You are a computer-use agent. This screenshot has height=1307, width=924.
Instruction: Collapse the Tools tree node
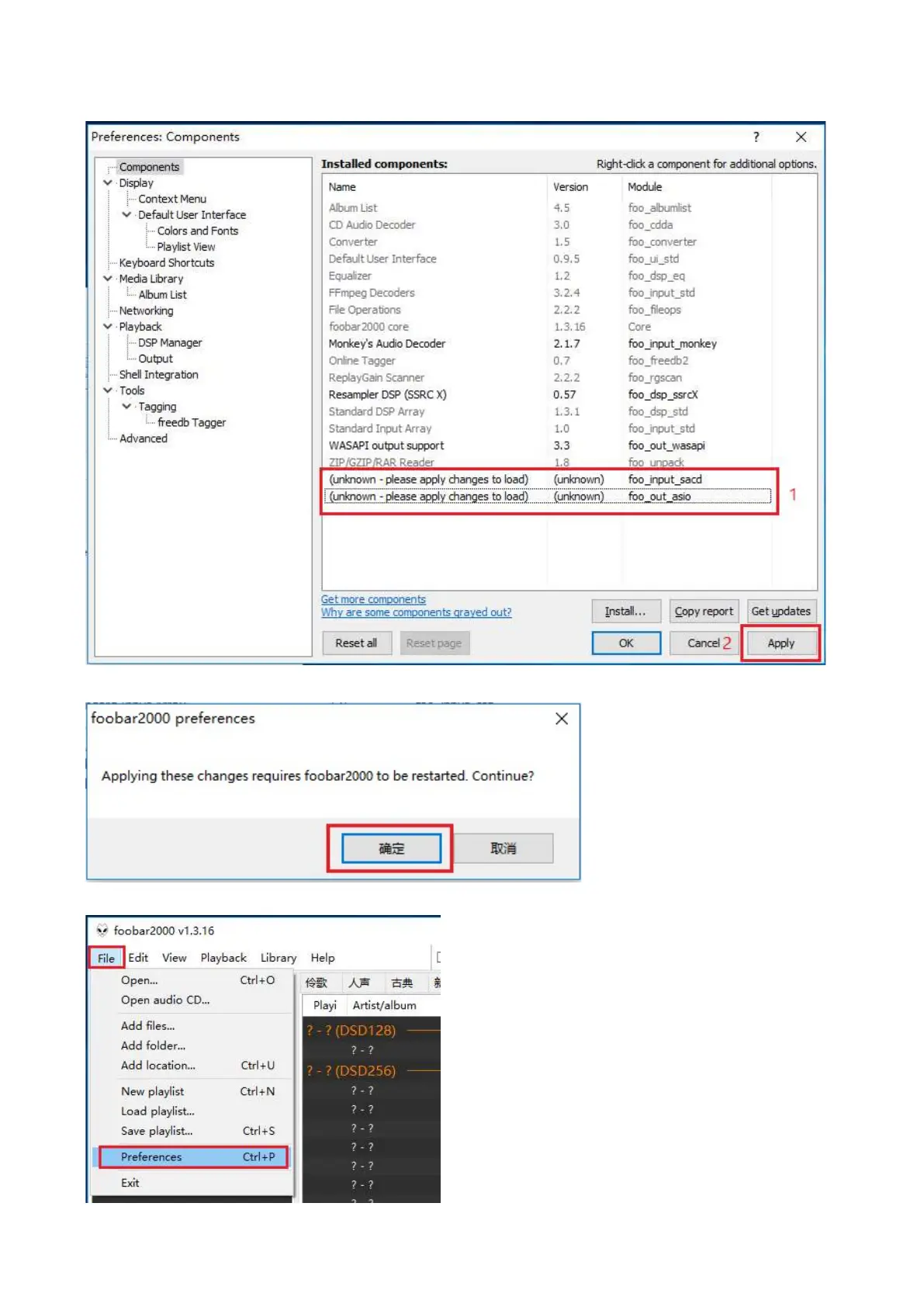108,390
